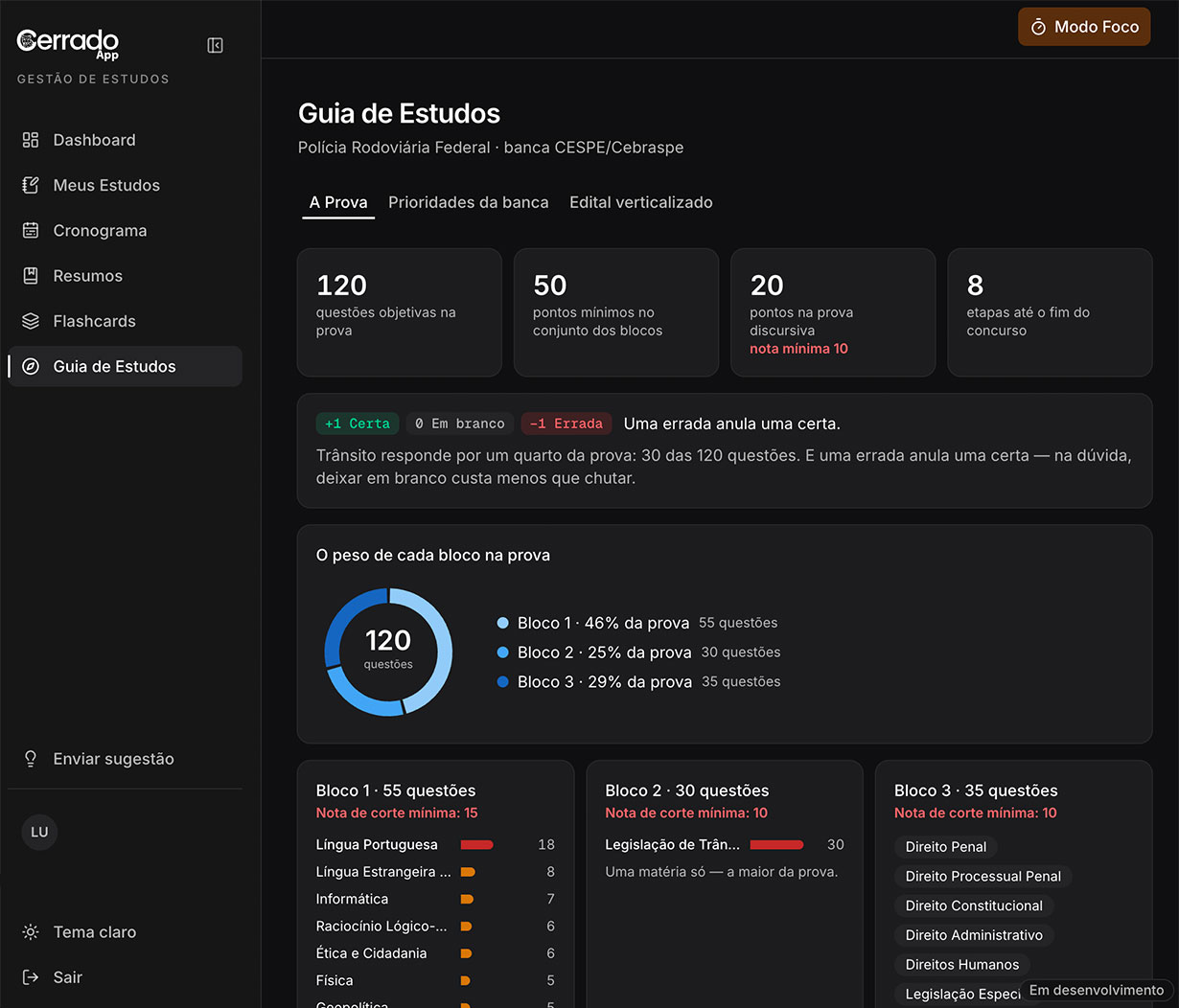Switch to Prioridades da banca tab
1179x1008 pixels.
pos(469,202)
